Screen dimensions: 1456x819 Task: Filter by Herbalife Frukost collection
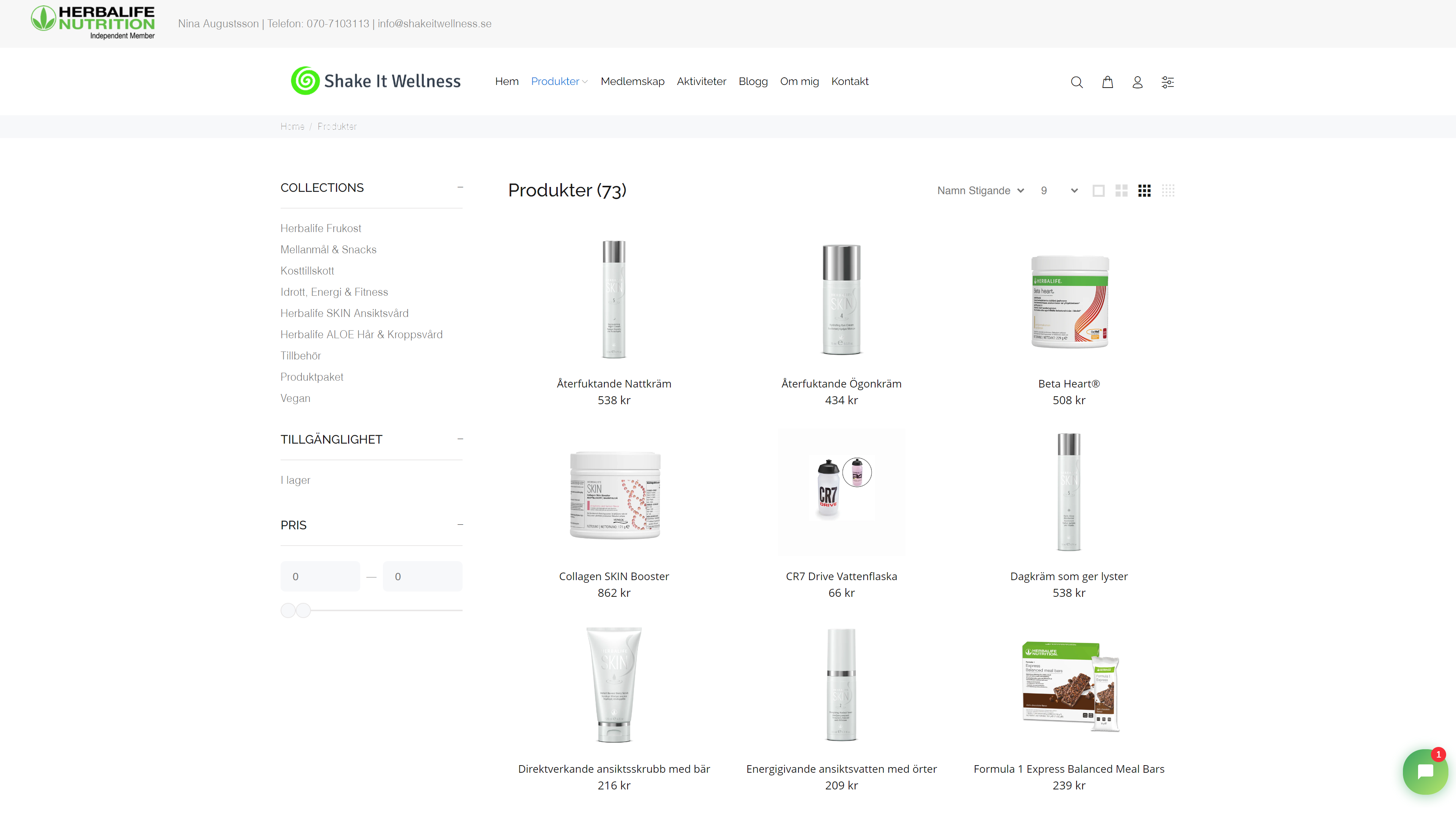tap(320, 228)
